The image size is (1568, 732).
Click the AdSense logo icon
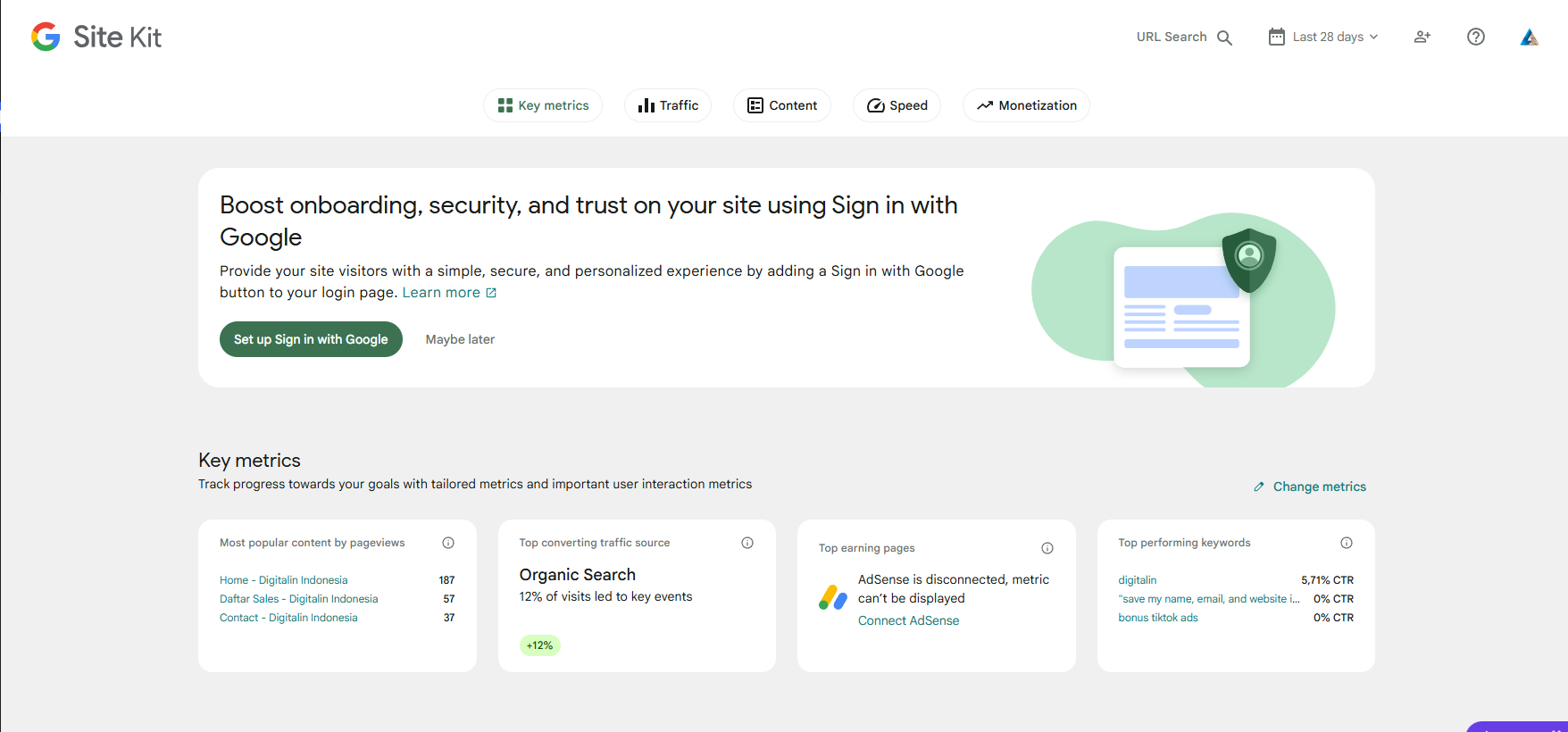(x=833, y=597)
